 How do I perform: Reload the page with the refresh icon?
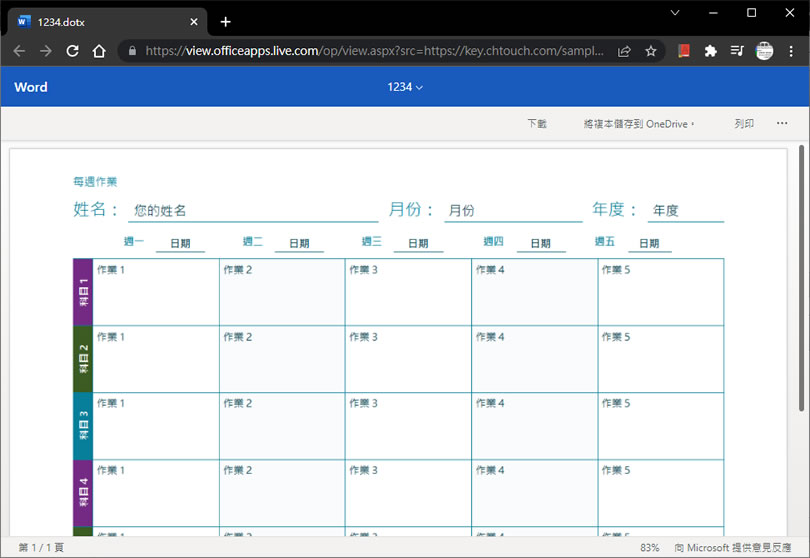coord(72,51)
